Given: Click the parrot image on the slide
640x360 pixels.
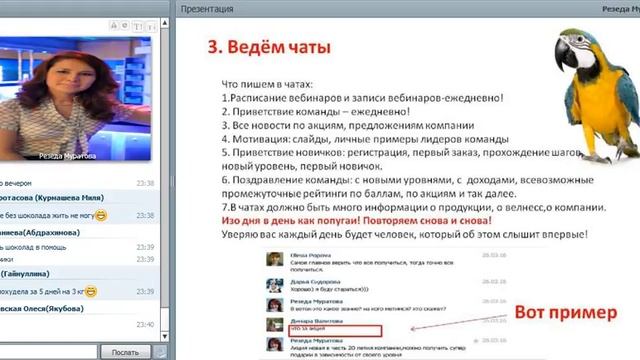Looking at the screenshot, I should [597, 96].
